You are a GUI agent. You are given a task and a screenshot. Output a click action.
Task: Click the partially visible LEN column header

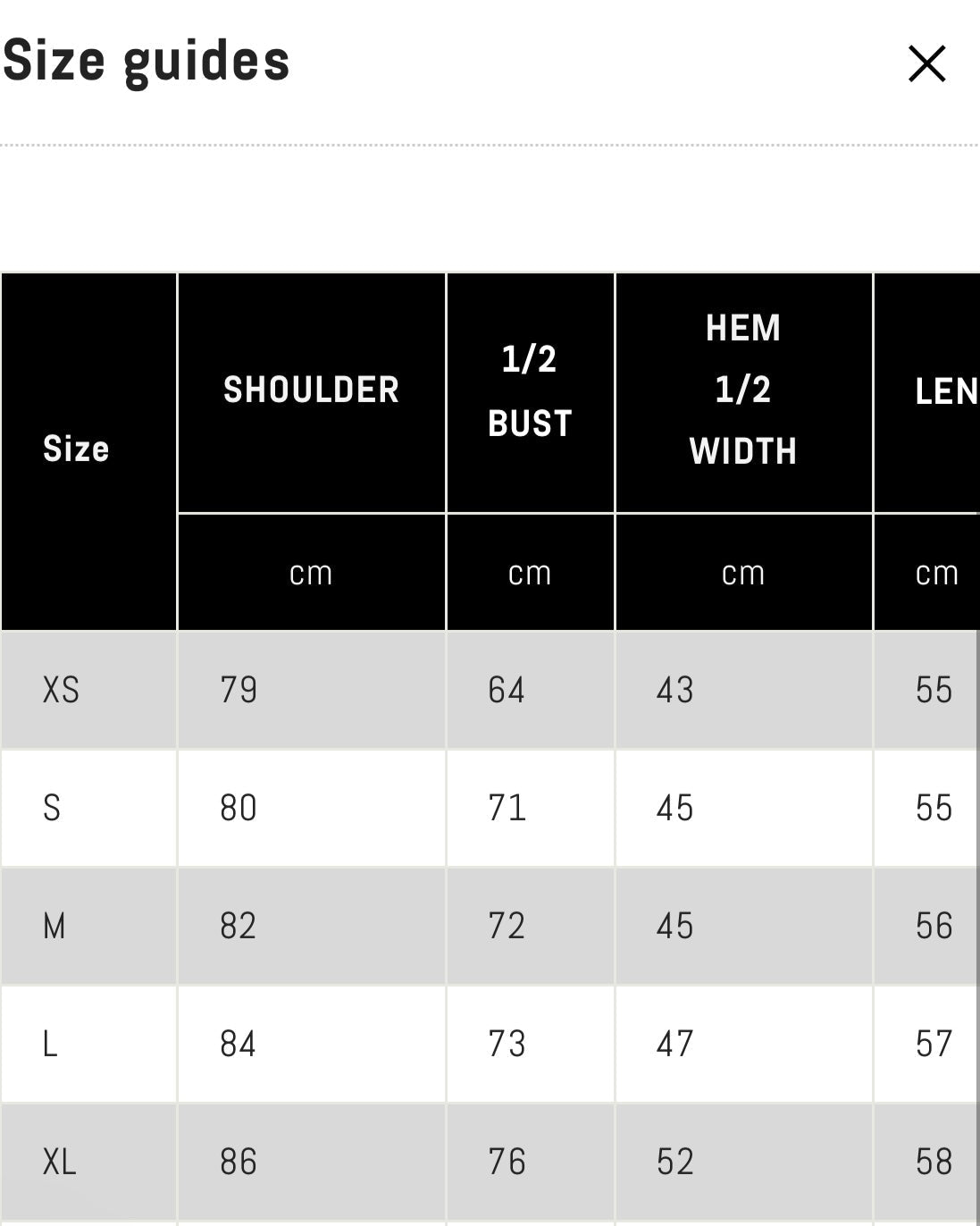tap(945, 391)
